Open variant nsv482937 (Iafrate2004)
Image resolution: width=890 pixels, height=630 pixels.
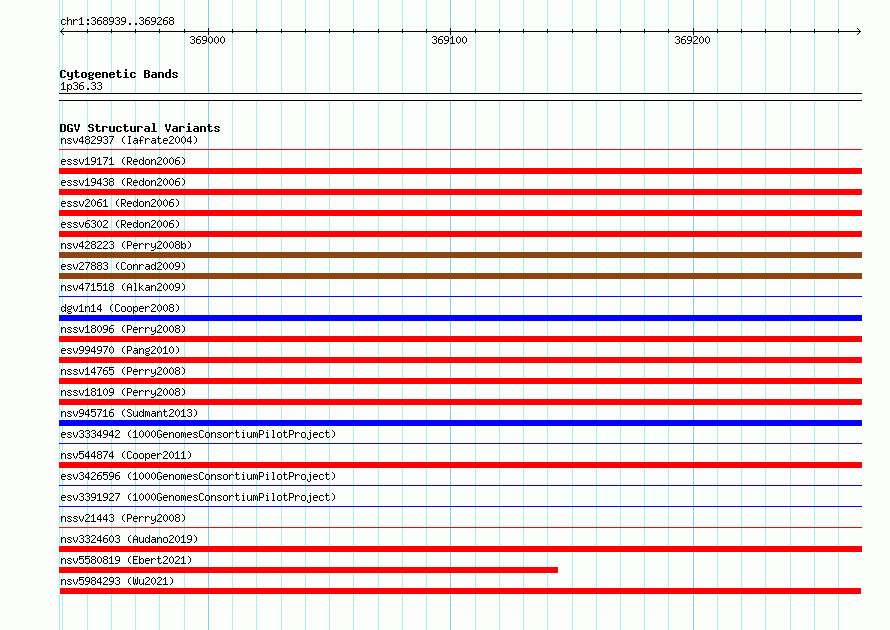[x=129, y=140]
